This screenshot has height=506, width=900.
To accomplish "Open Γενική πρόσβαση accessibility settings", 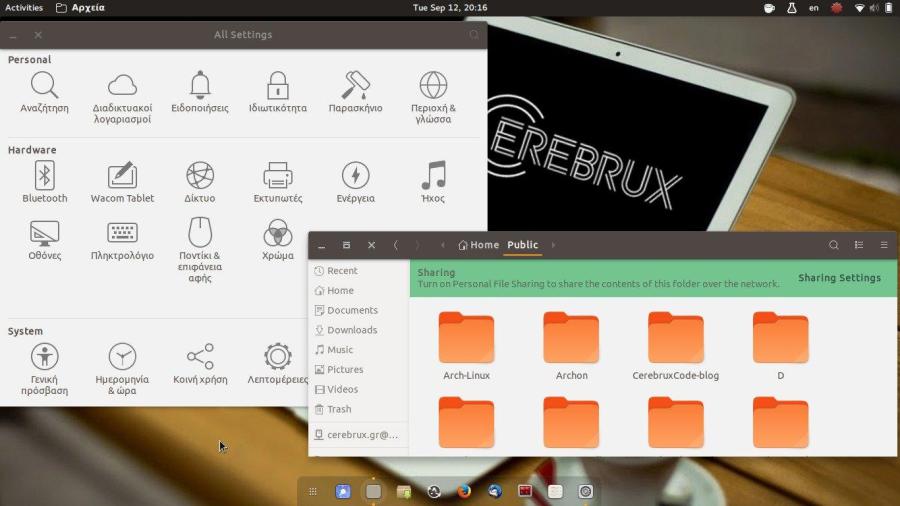I will pyautogui.click(x=44, y=369).
